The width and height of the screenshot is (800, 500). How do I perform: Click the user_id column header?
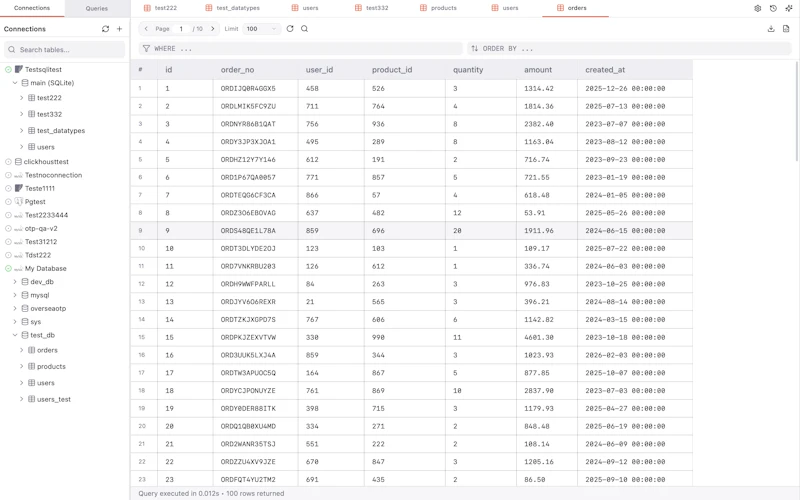(x=331, y=69)
